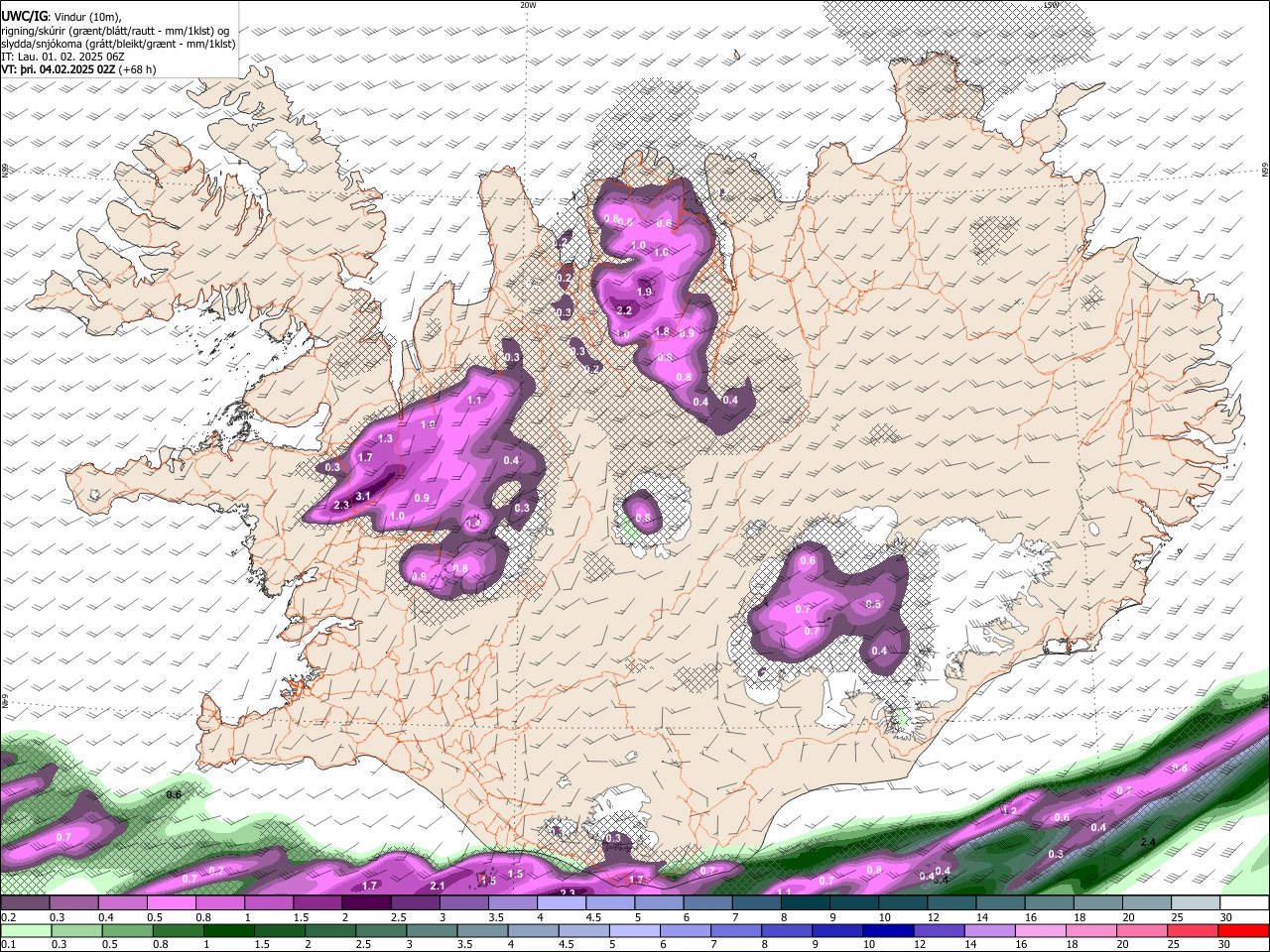Click the 'rigning/skúrir' legend description line
The image size is (1270, 952).
[x=115, y=31]
